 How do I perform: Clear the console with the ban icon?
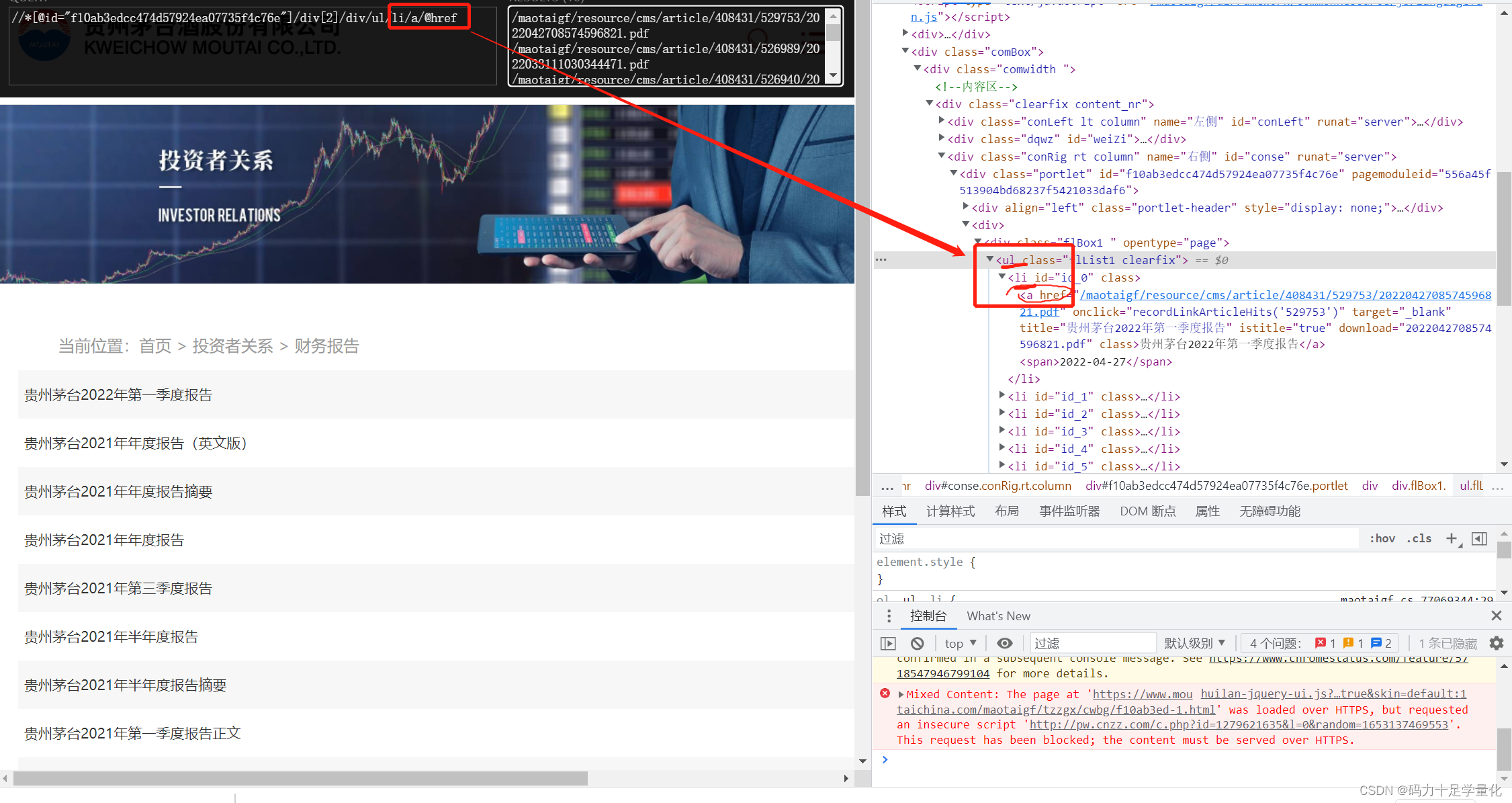point(917,643)
